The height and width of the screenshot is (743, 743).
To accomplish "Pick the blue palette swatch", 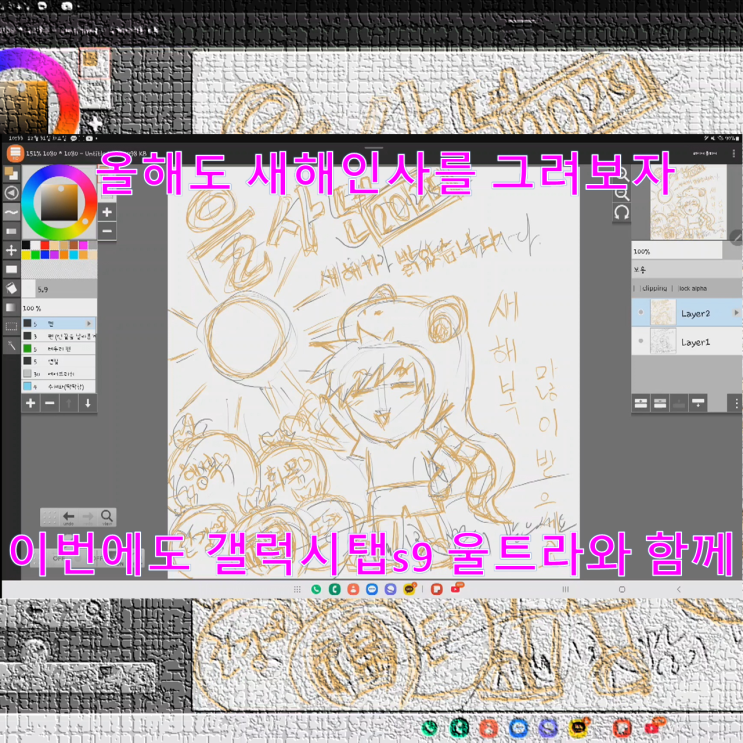I will click(45, 255).
